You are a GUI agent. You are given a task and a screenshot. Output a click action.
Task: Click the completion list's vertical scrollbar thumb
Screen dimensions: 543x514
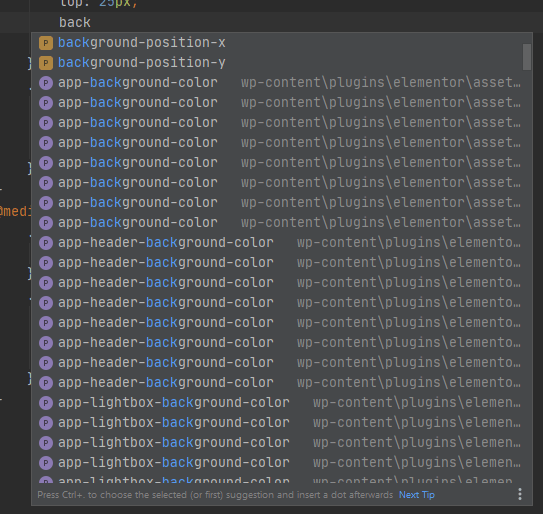(527, 57)
